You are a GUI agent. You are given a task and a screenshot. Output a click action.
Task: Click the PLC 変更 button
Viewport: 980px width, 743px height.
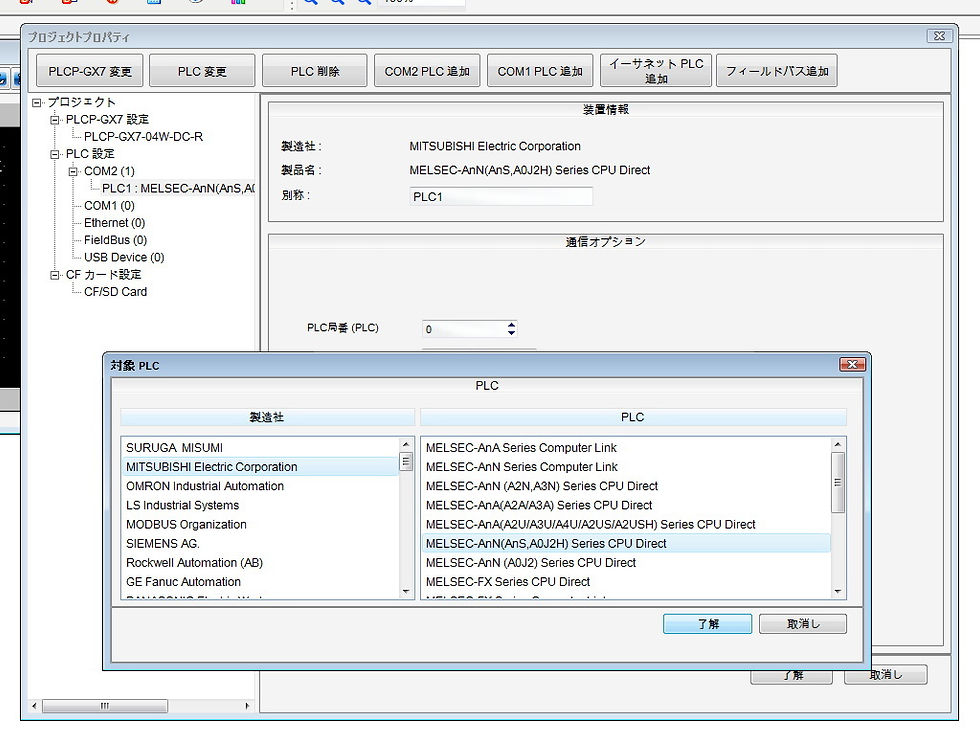[x=202, y=71]
